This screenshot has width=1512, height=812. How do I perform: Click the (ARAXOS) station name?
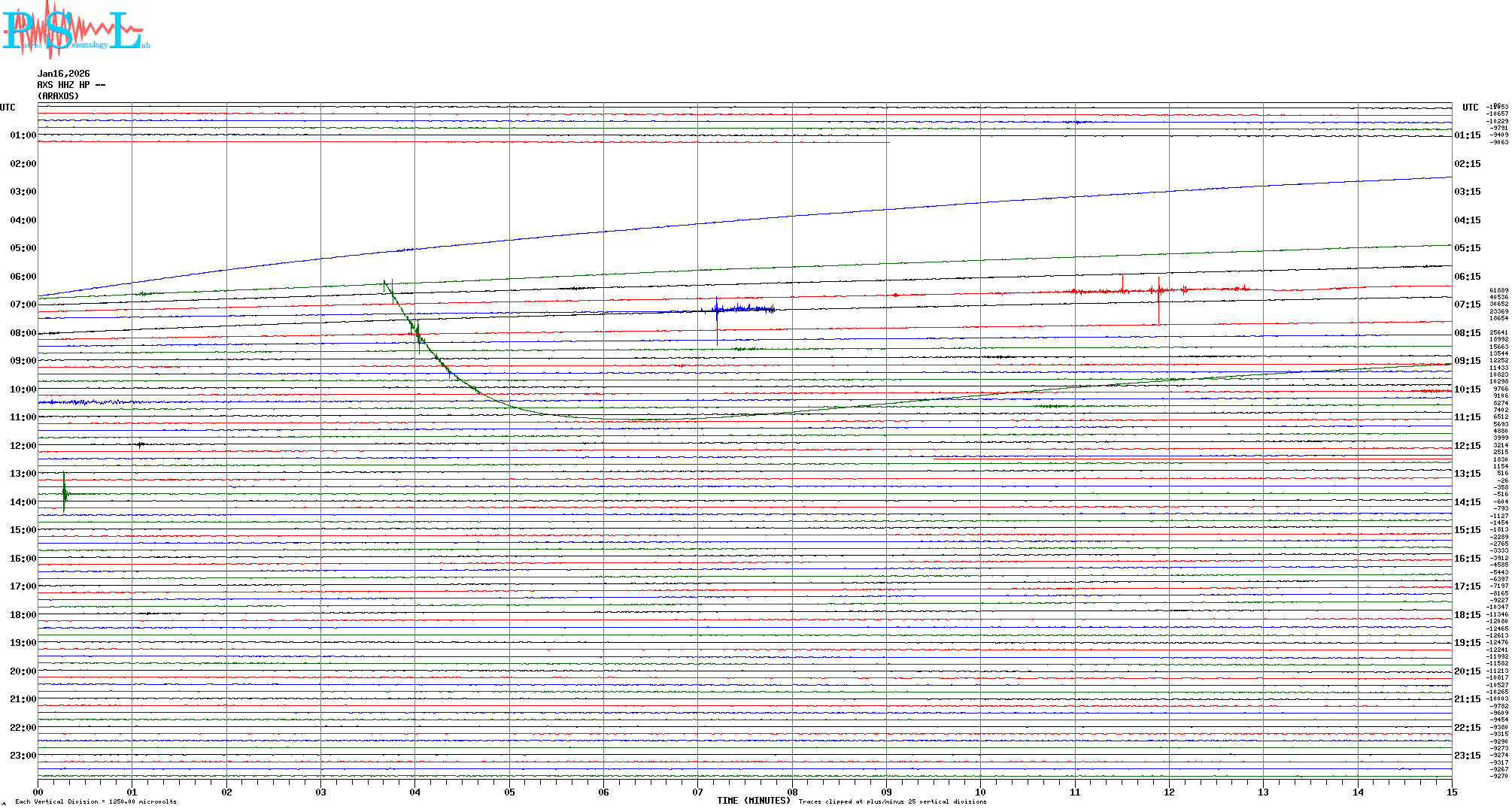click(58, 96)
